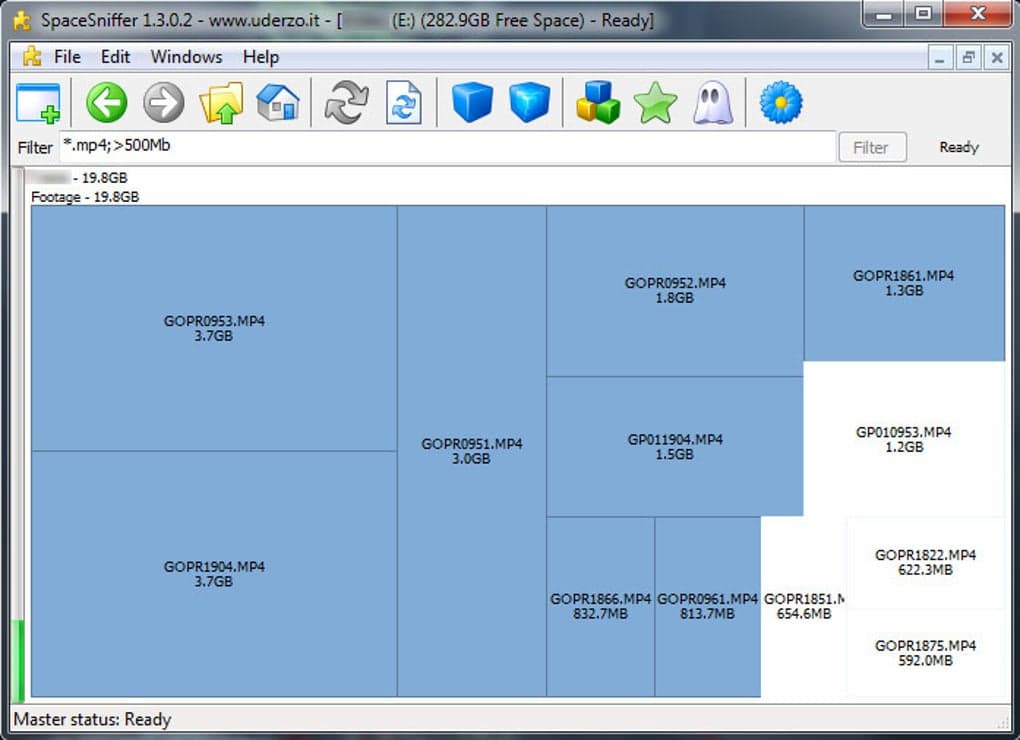
Task: Select GOPR1866.MP4 832.7MB block
Action: pyautogui.click(x=600, y=606)
